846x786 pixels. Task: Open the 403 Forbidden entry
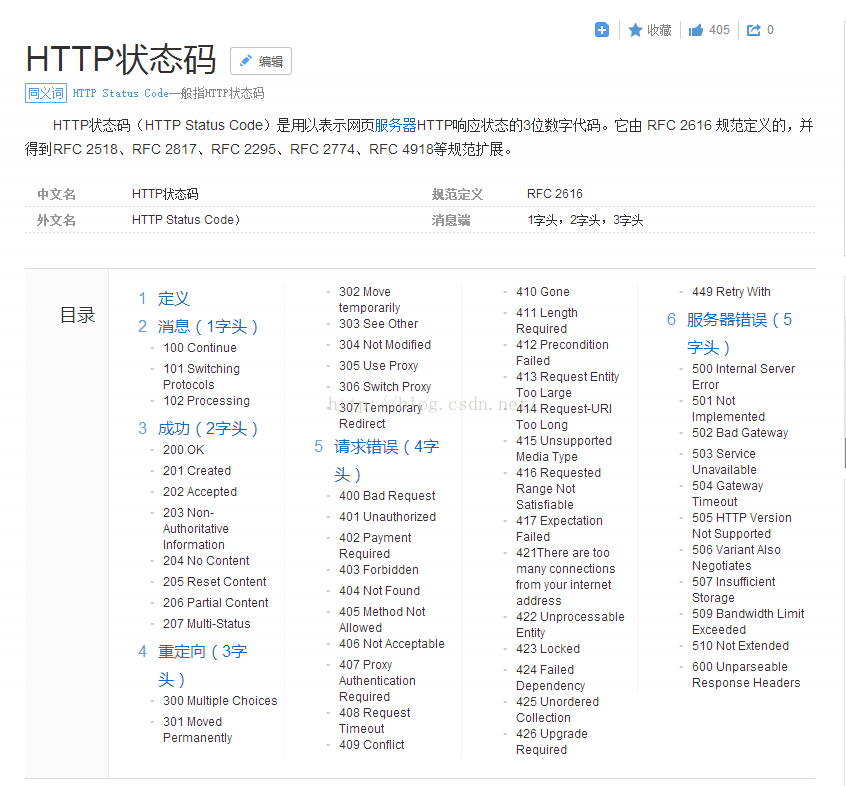click(x=379, y=570)
